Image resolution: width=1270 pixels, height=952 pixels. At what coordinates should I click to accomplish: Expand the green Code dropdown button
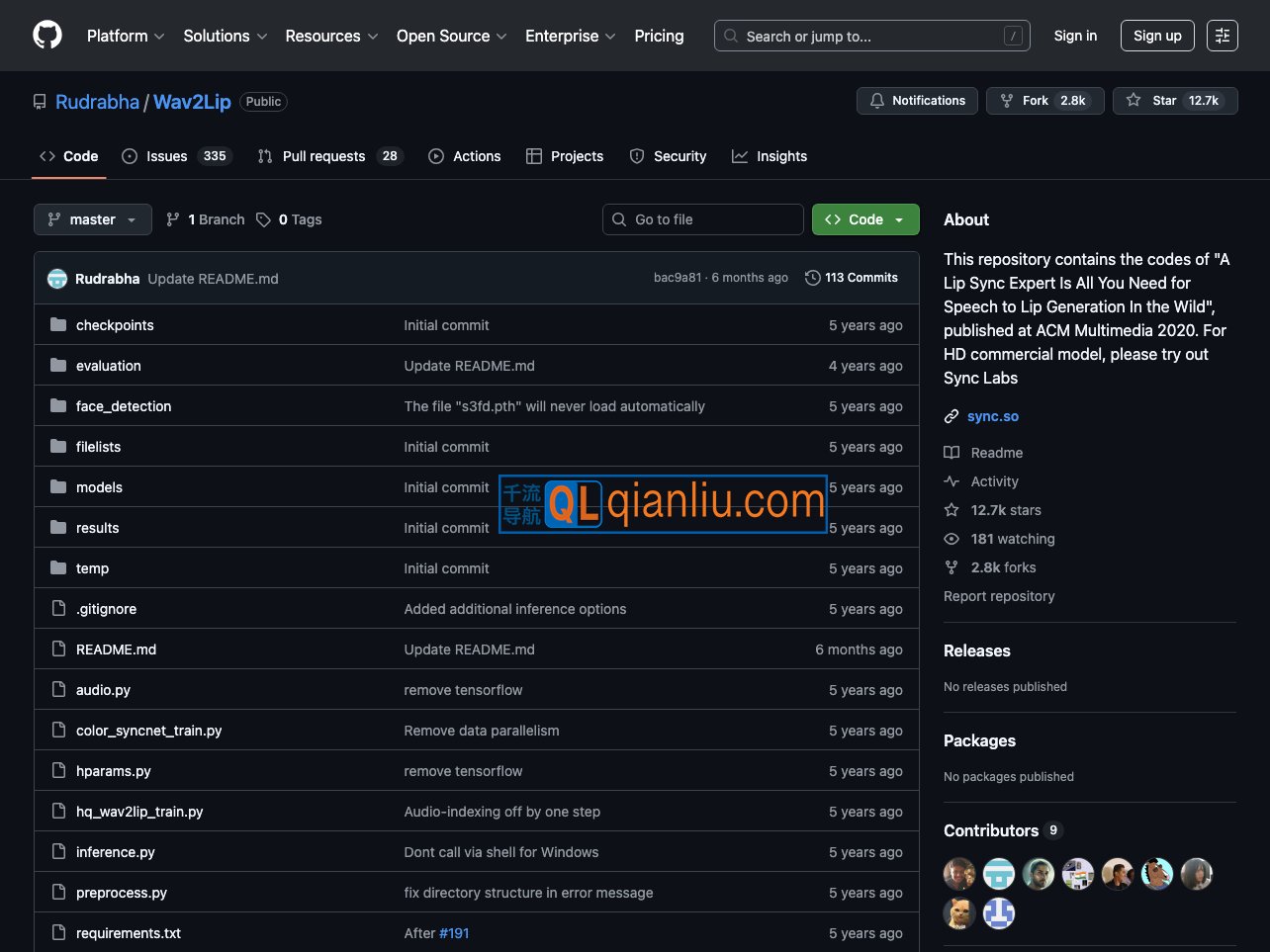(x=865, y=219)
